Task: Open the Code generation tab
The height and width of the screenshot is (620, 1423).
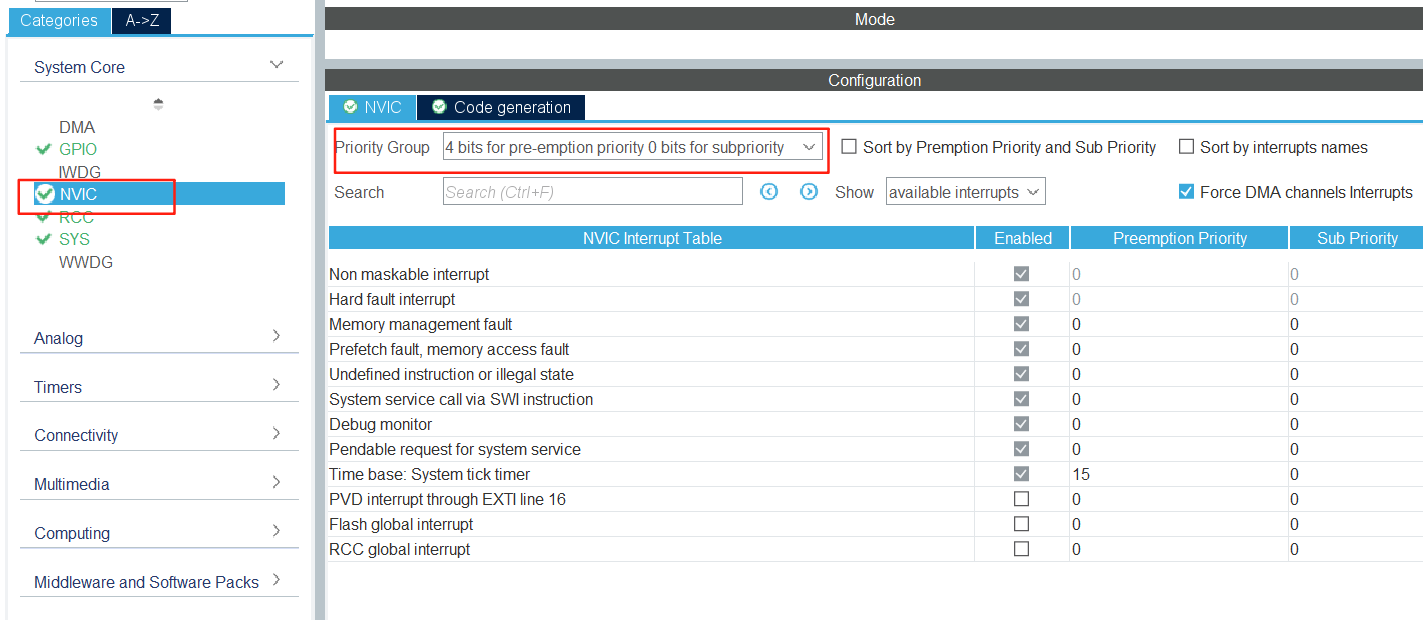Action: pyautogui.click(x=501, y=107)
